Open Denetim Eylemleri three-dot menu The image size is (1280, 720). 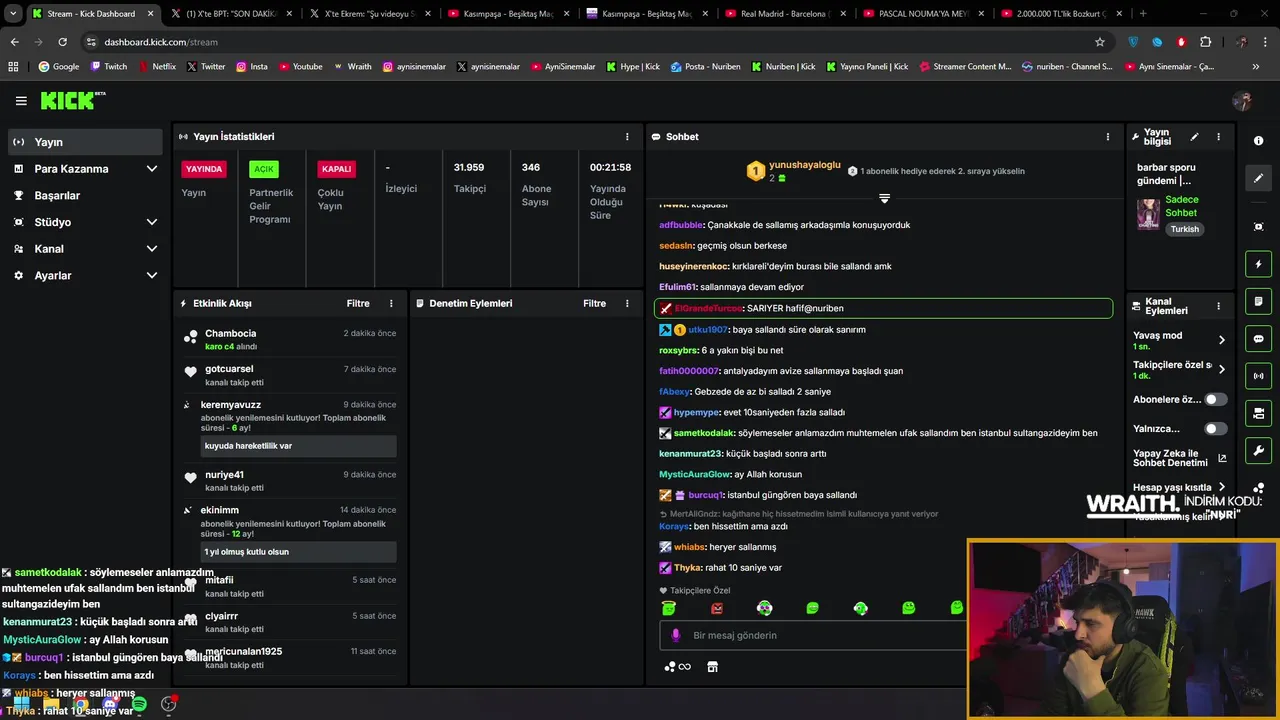[627, 303]
